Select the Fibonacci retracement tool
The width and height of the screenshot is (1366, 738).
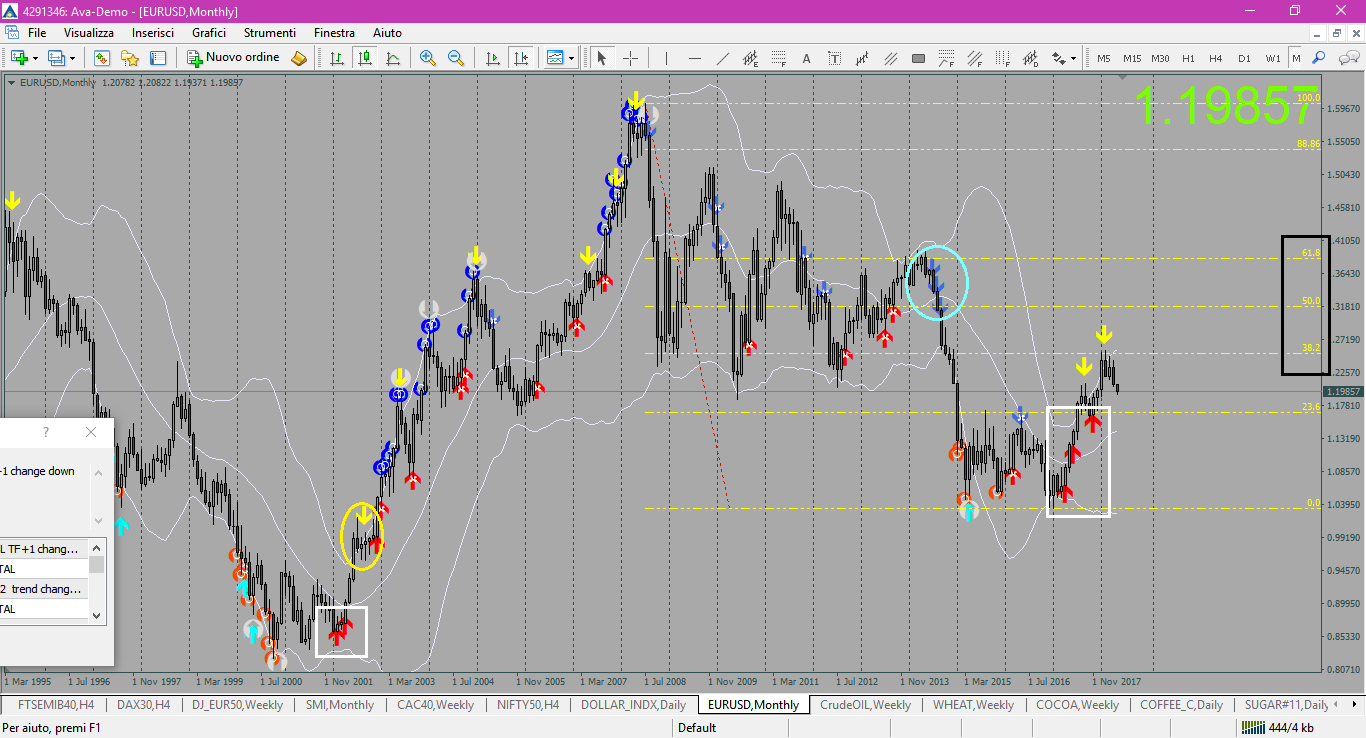778,58
